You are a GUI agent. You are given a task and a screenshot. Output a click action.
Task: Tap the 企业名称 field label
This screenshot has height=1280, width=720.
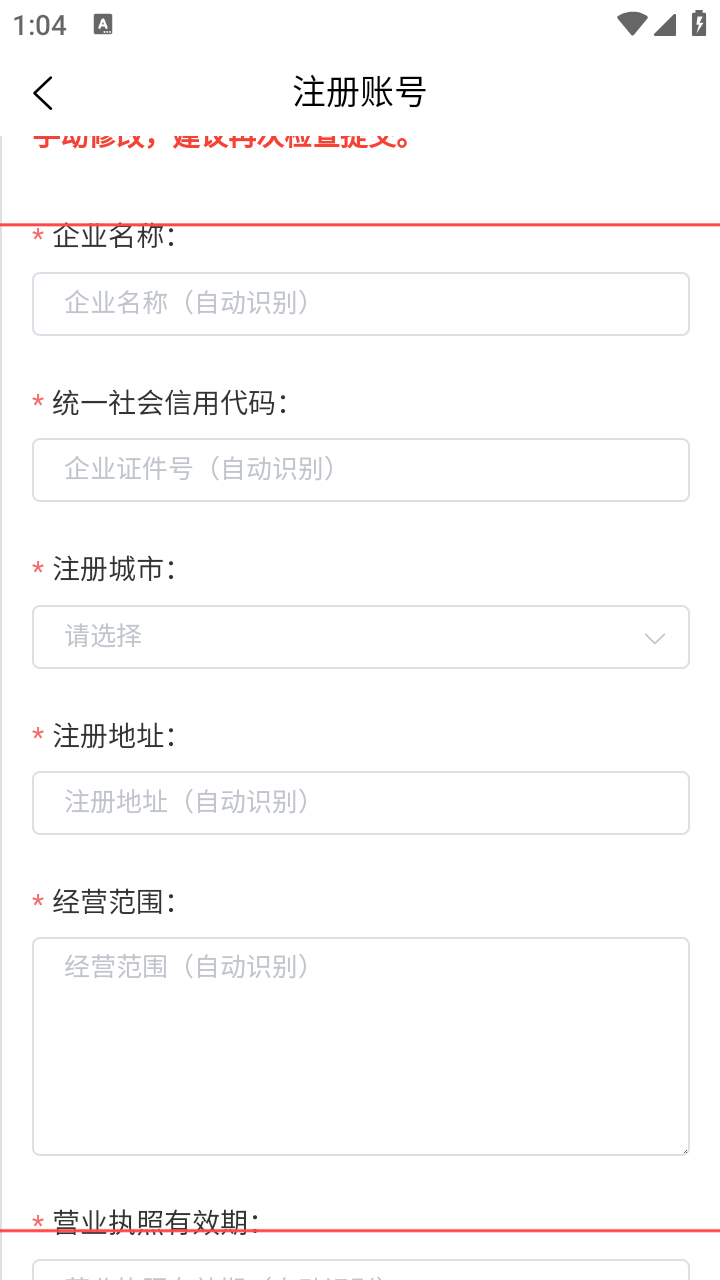point(114,238)
